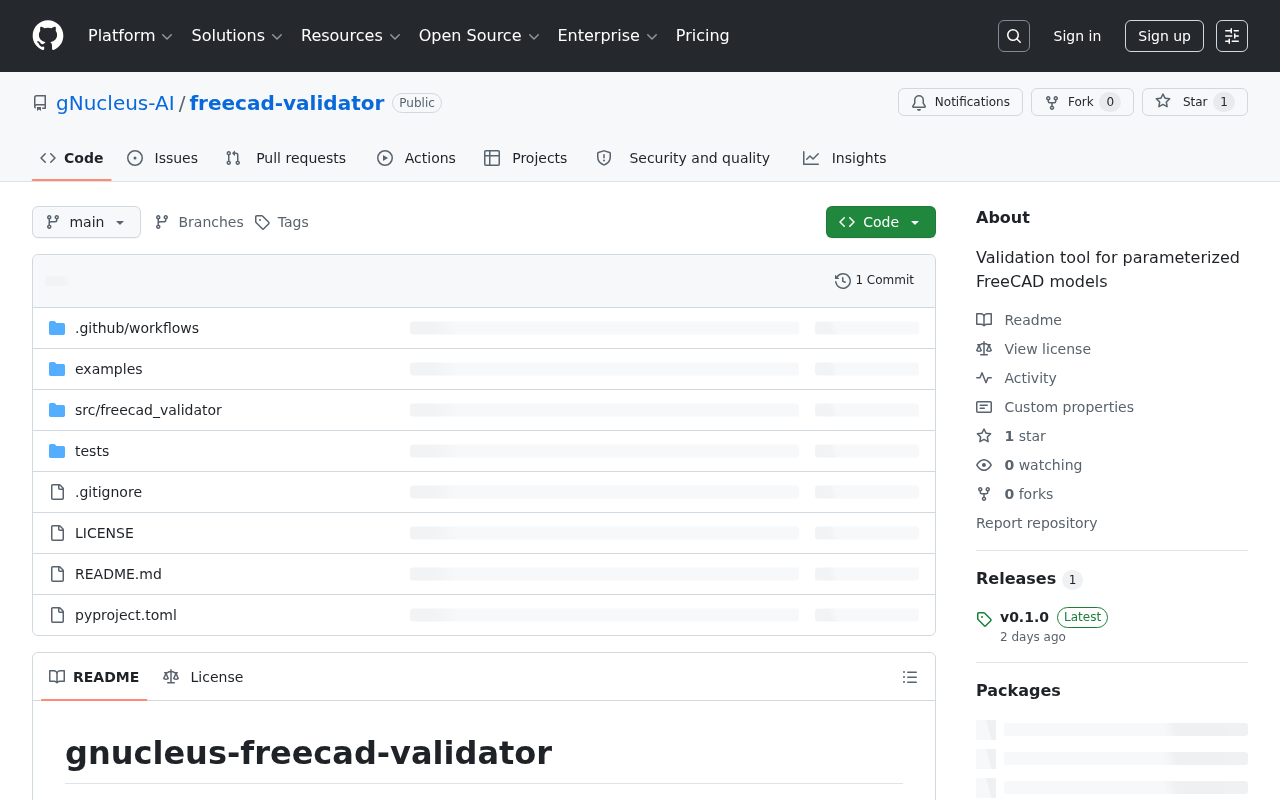Click the forks icon in About
Screen dimensions: 1280x800
pos(984,494)
